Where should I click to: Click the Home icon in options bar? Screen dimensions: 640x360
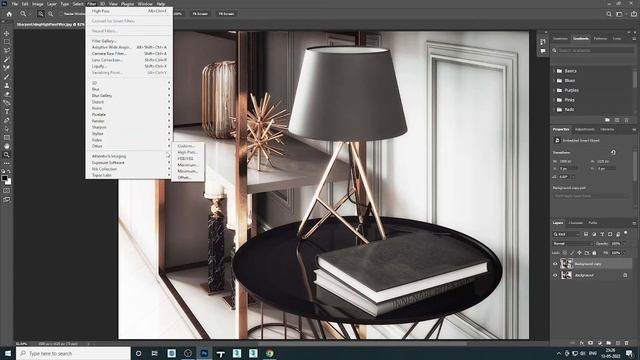(9, 14)
